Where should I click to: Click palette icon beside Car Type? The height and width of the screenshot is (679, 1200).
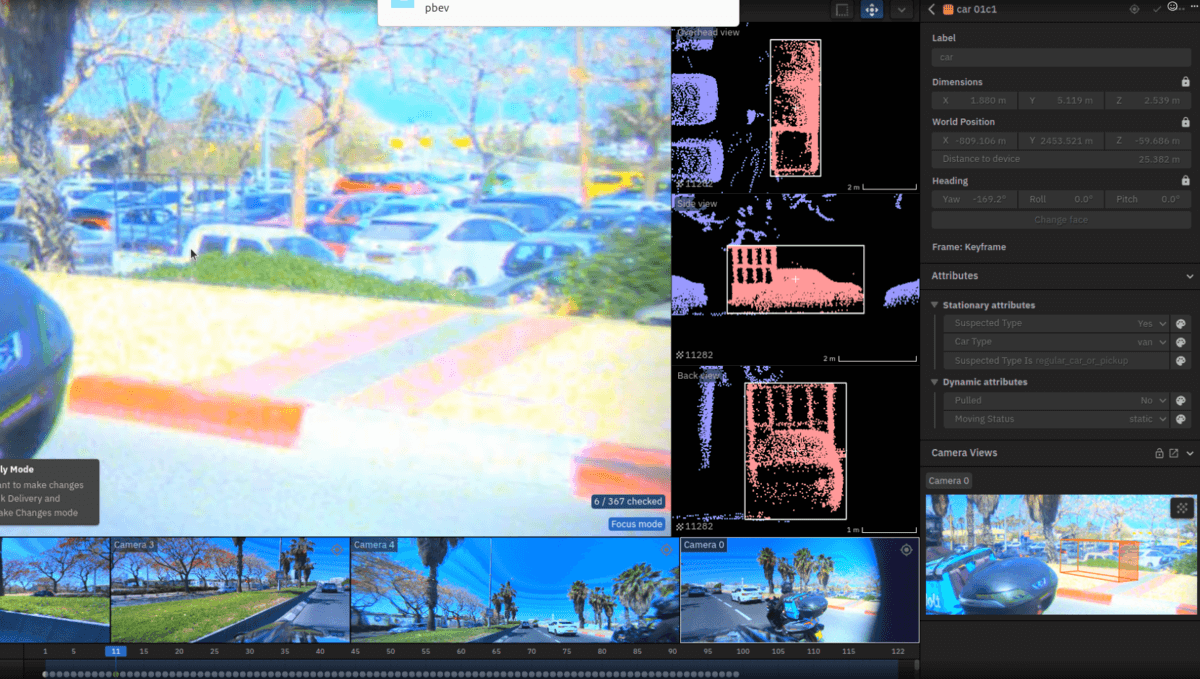[x=1180, y=342]
